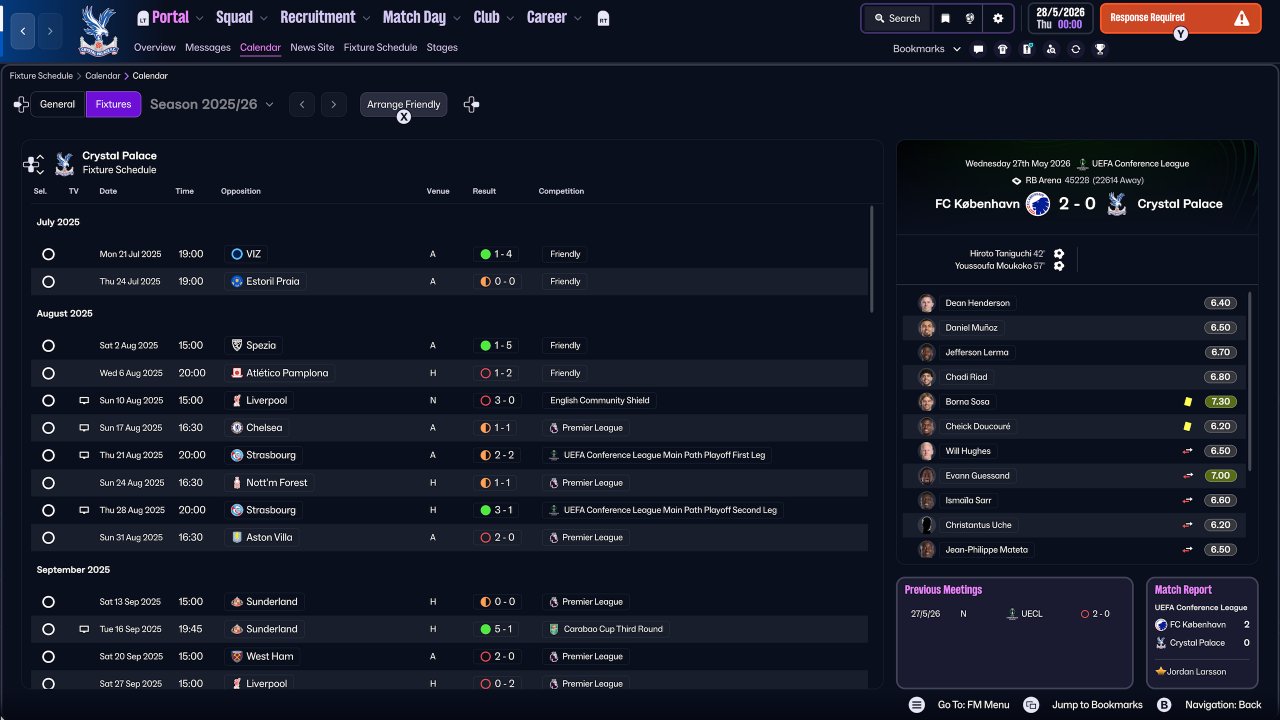Click the Crystal Palace club crest in header
Image resolution: width=1280 pixels, height=720 pixels.
pos(97,30)
